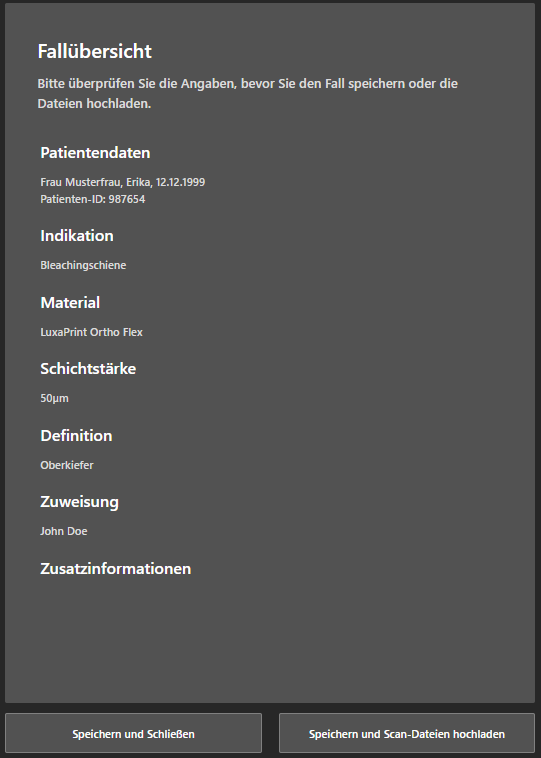Click the Patientendaten section heading
541x758 pixels.
tap(95, 153)
